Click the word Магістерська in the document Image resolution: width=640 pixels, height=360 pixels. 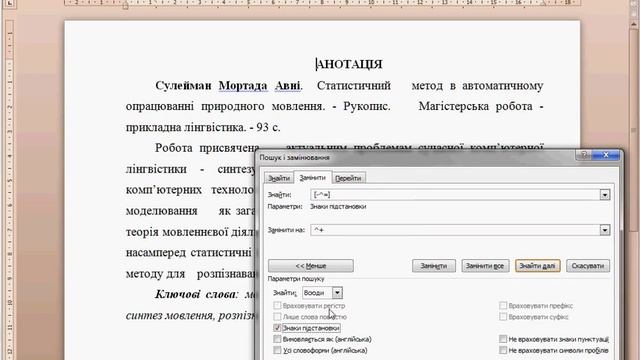(x=453, y=107)
